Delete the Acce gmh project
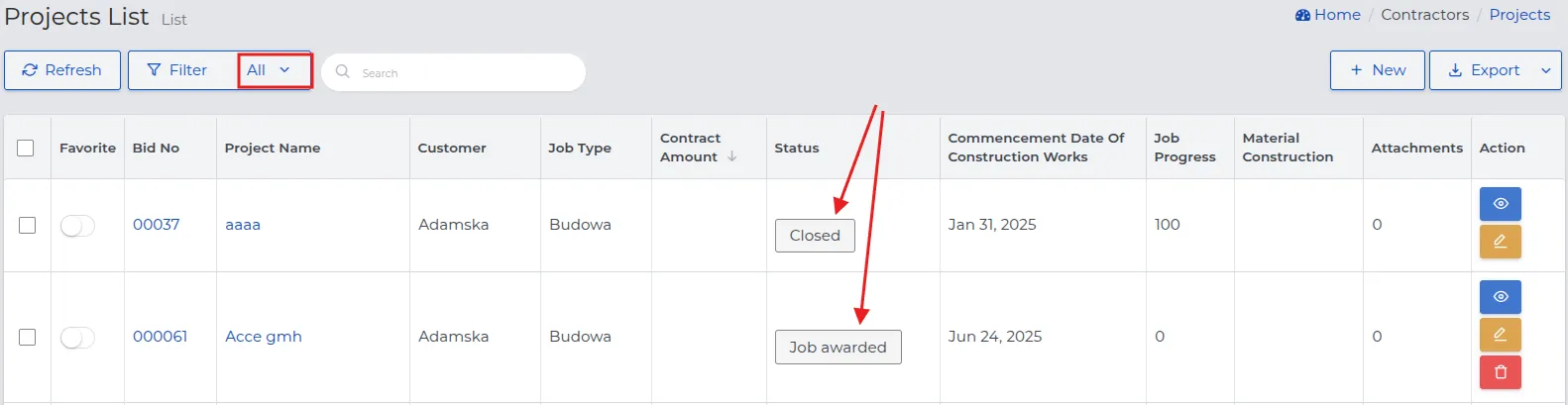Image resolution: width=1568 pixels, height=405 pixels. (x=1500, y=372)
